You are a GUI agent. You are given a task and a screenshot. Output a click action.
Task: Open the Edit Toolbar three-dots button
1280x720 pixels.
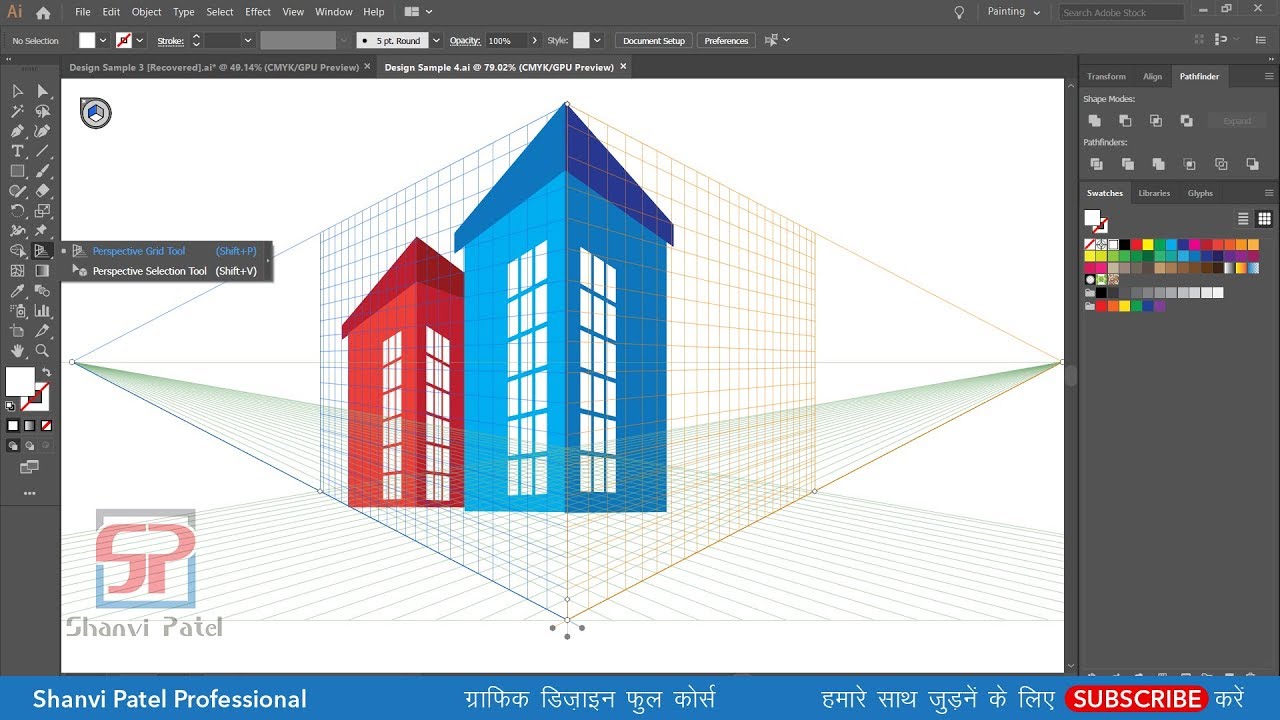29,493
